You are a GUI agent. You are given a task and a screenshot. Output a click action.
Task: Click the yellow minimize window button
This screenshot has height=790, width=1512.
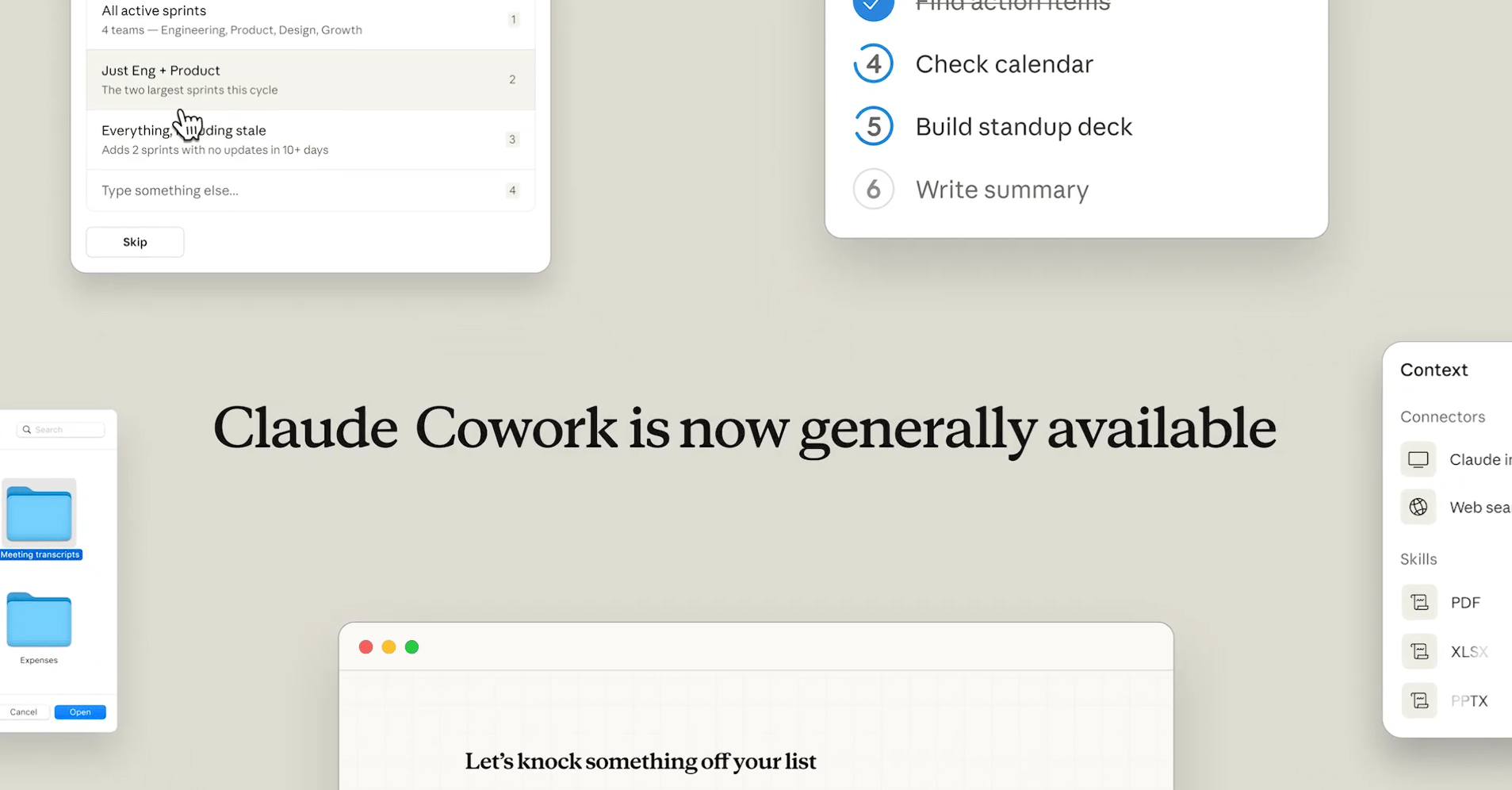[389, 647]
